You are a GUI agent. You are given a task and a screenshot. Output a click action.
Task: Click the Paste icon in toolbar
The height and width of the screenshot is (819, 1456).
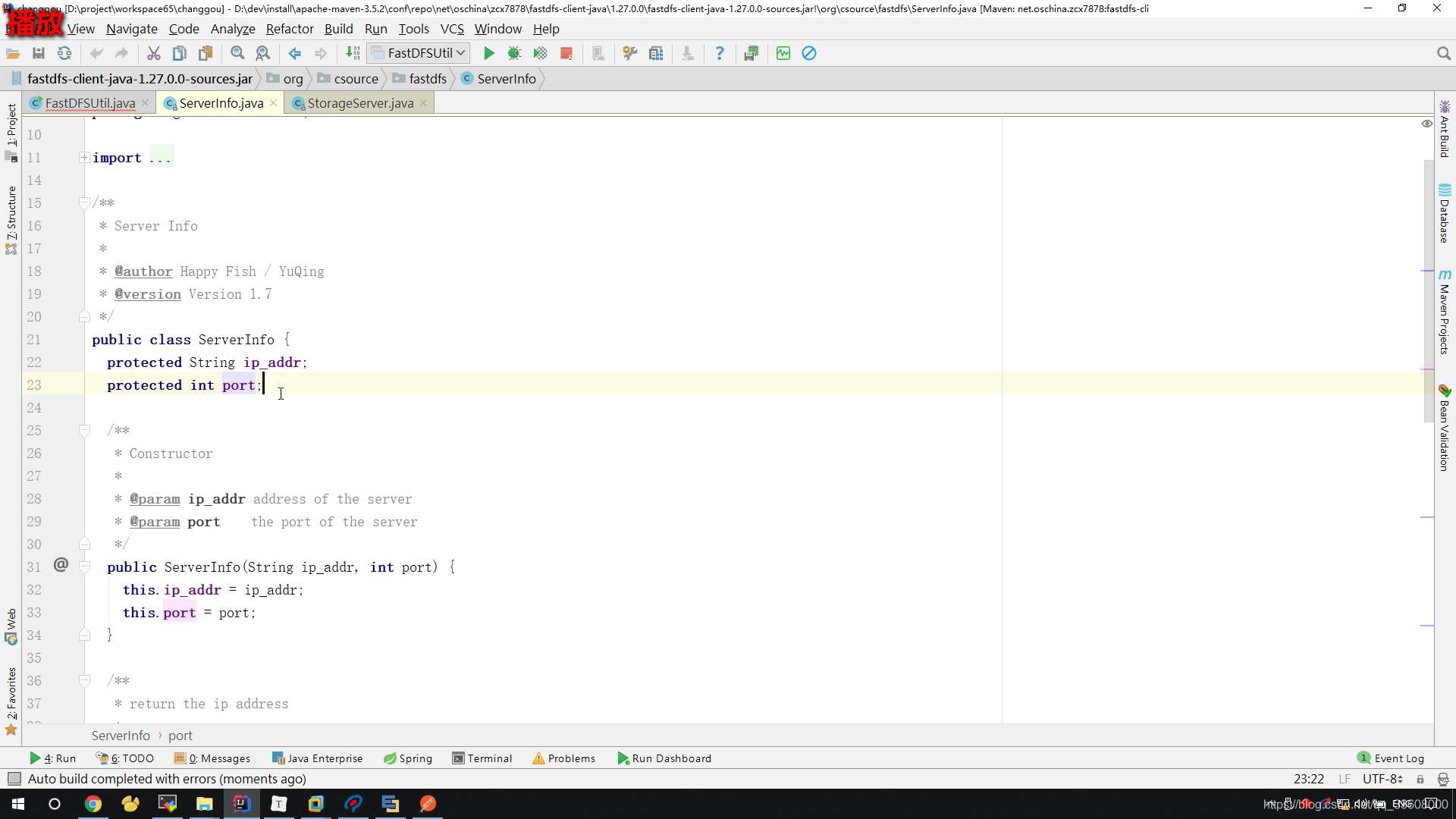(x=206, y=53)
